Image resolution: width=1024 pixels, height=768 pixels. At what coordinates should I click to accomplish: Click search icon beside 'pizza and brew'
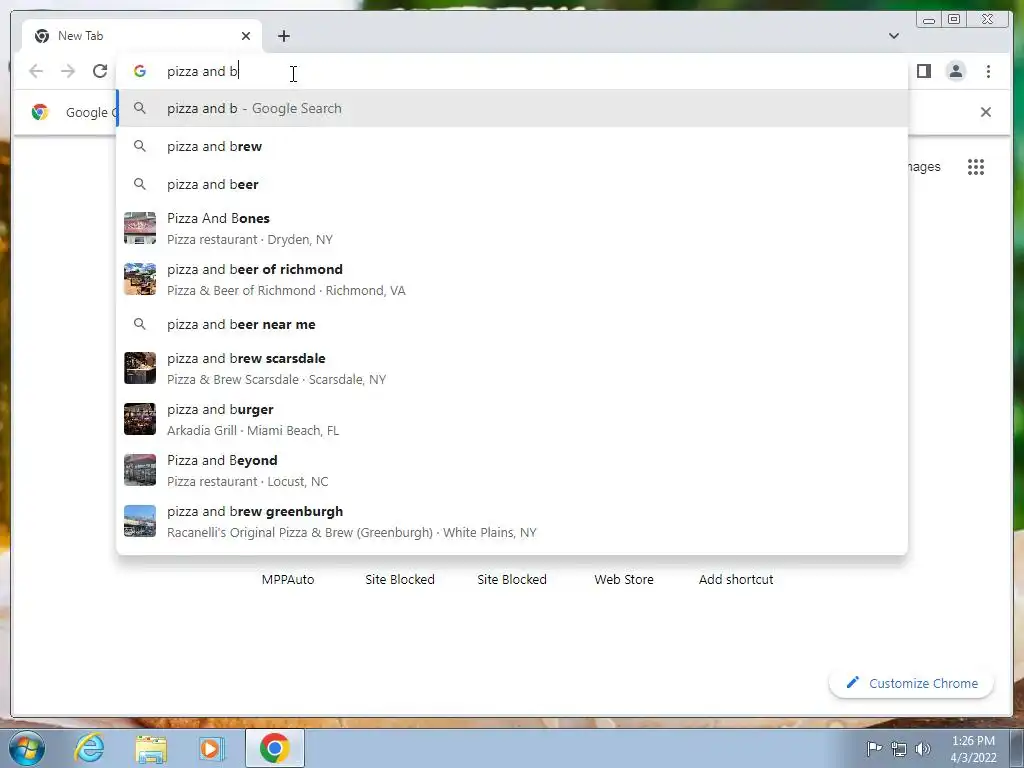tap(140, 146)
